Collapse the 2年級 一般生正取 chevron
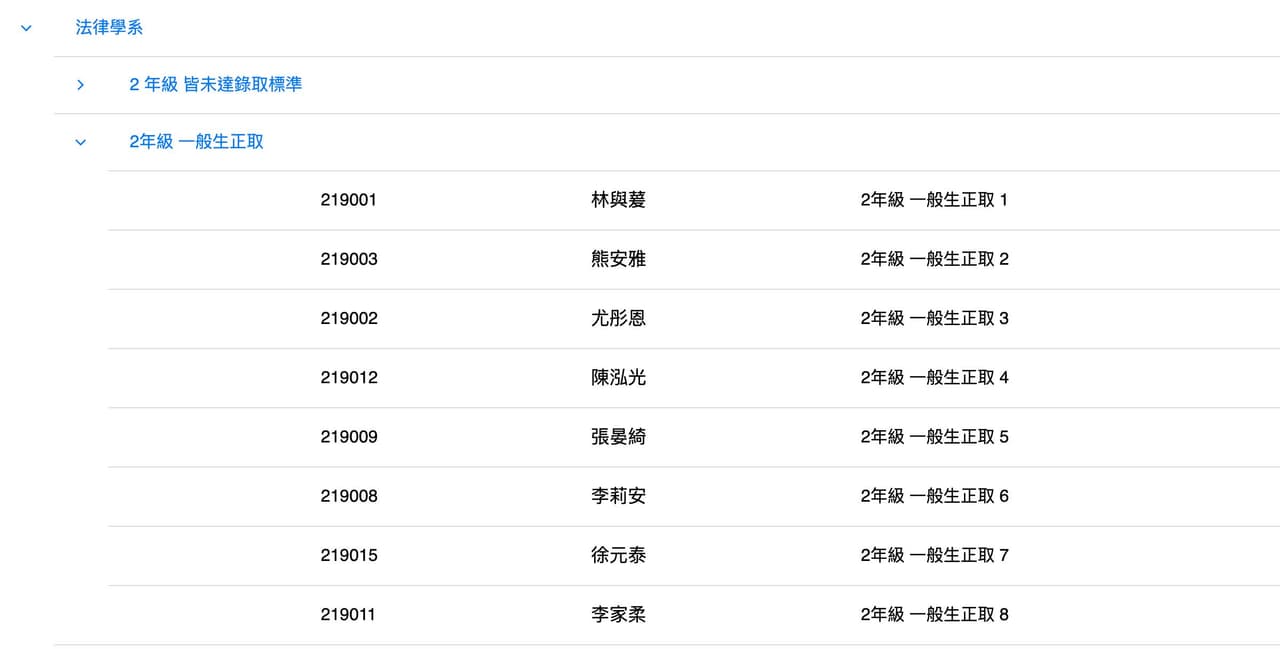 [x=81, y=142]
